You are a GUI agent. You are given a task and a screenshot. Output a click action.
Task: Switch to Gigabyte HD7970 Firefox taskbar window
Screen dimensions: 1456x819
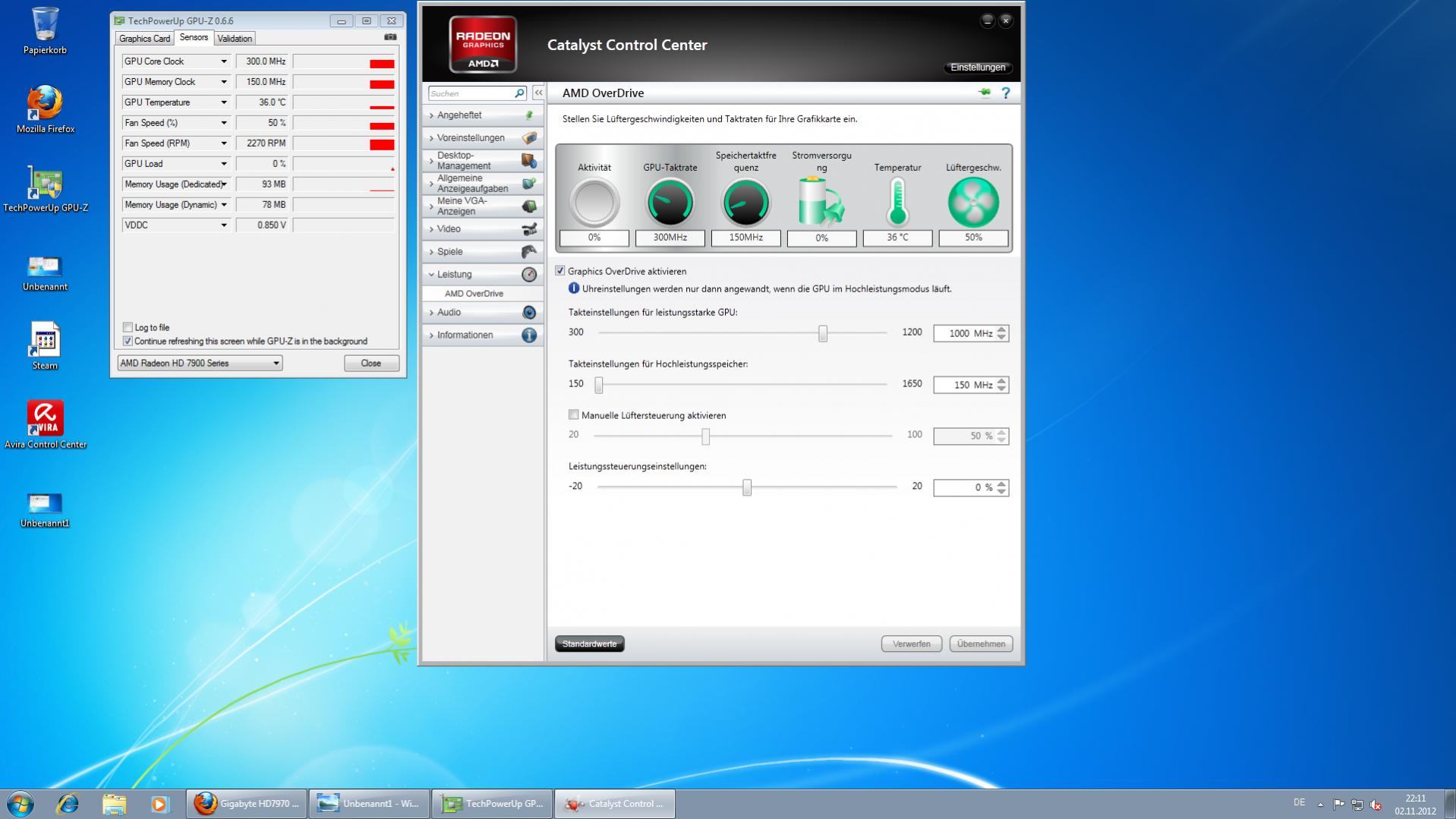[247, 803]
